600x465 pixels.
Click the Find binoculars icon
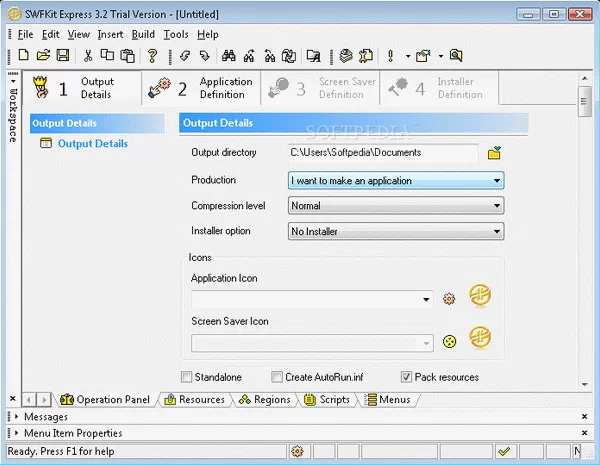(x=229, y=56)
